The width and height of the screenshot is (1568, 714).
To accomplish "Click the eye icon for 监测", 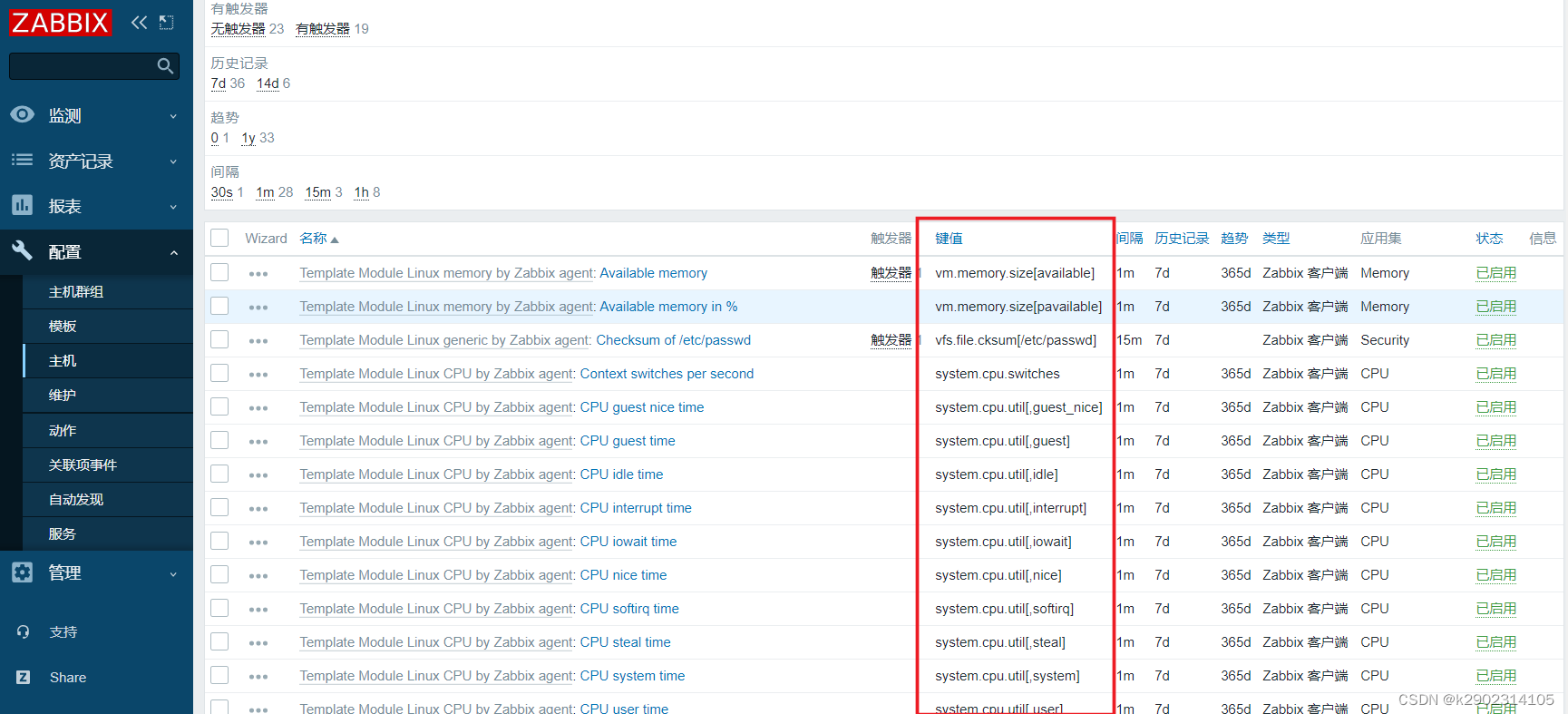I will (23, 115).
